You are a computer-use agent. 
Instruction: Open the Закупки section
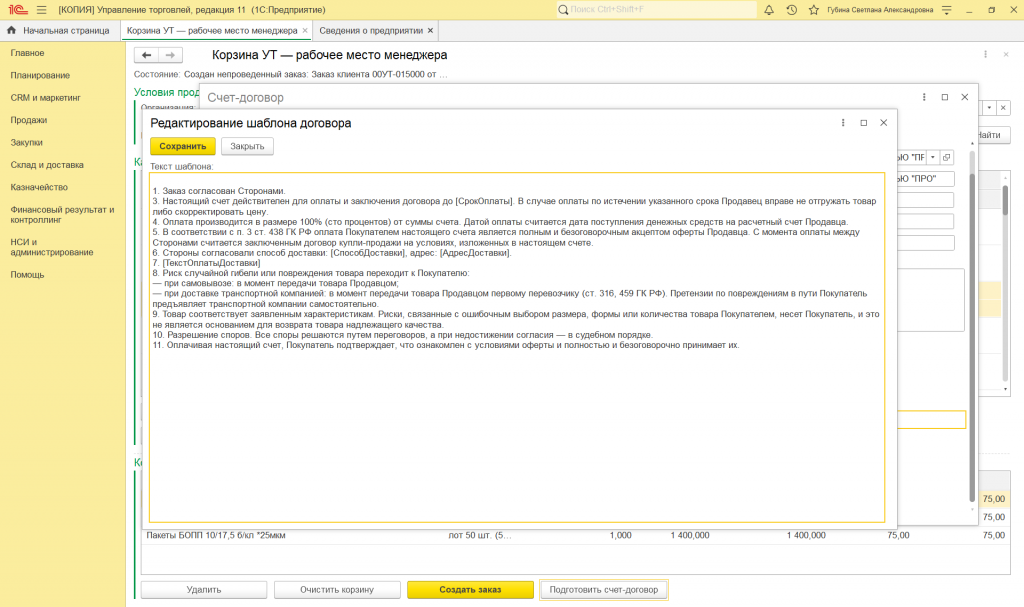click(x=26, y=142)
